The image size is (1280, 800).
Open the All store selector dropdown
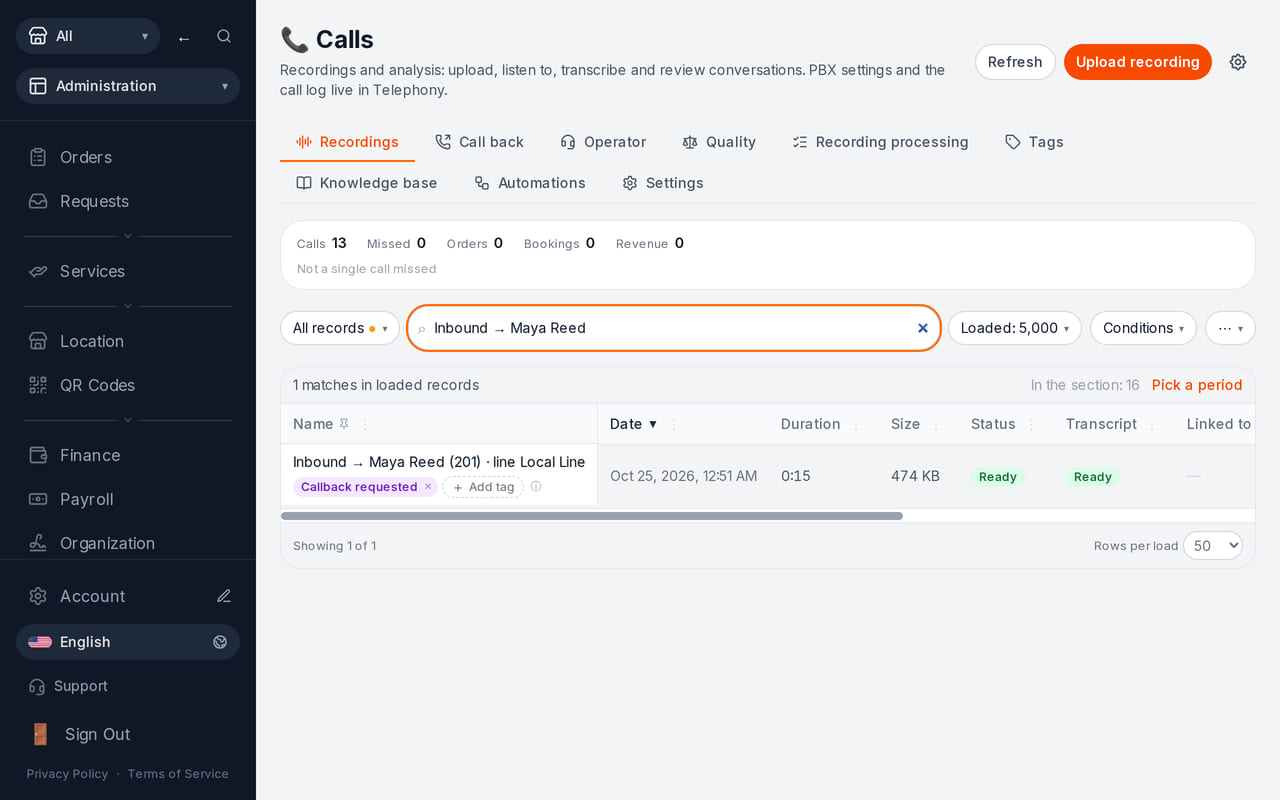(88, 36)
